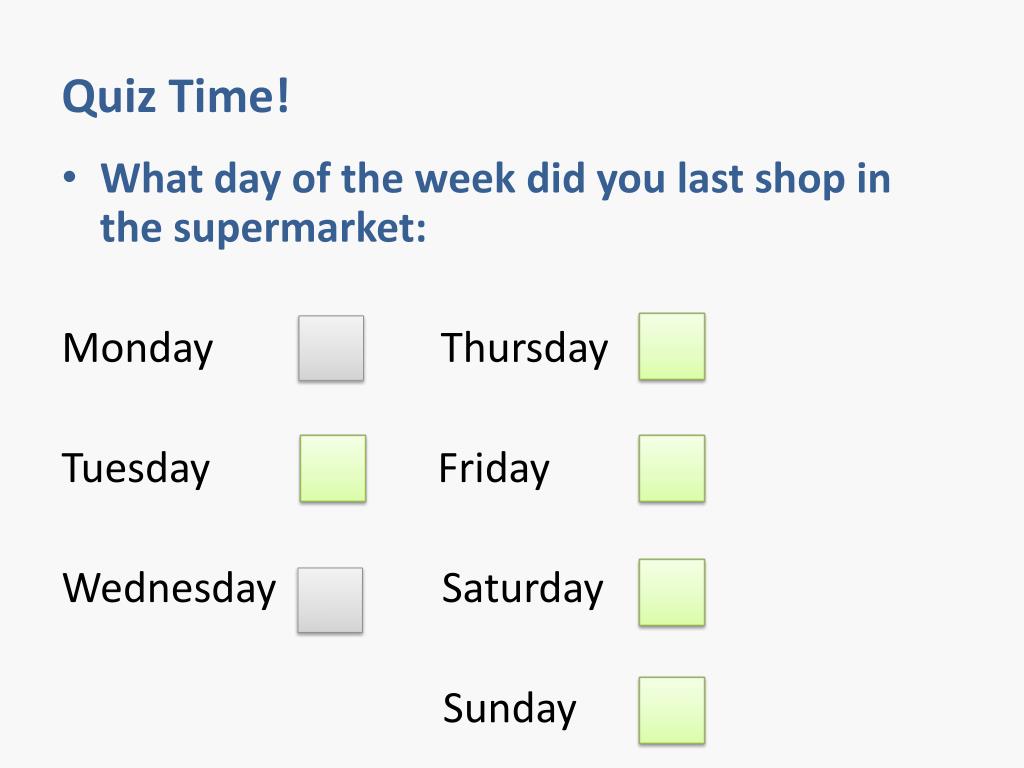Click the Quiz Time! heading
This screenshot has width=1024, height=768.
176,96
